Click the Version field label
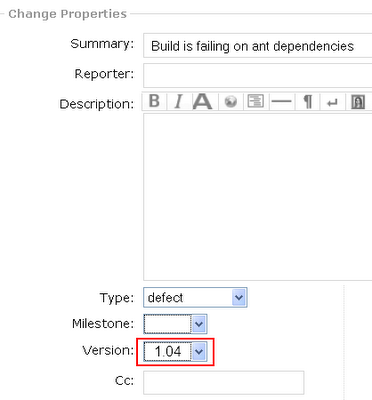 tap(108, 351)
